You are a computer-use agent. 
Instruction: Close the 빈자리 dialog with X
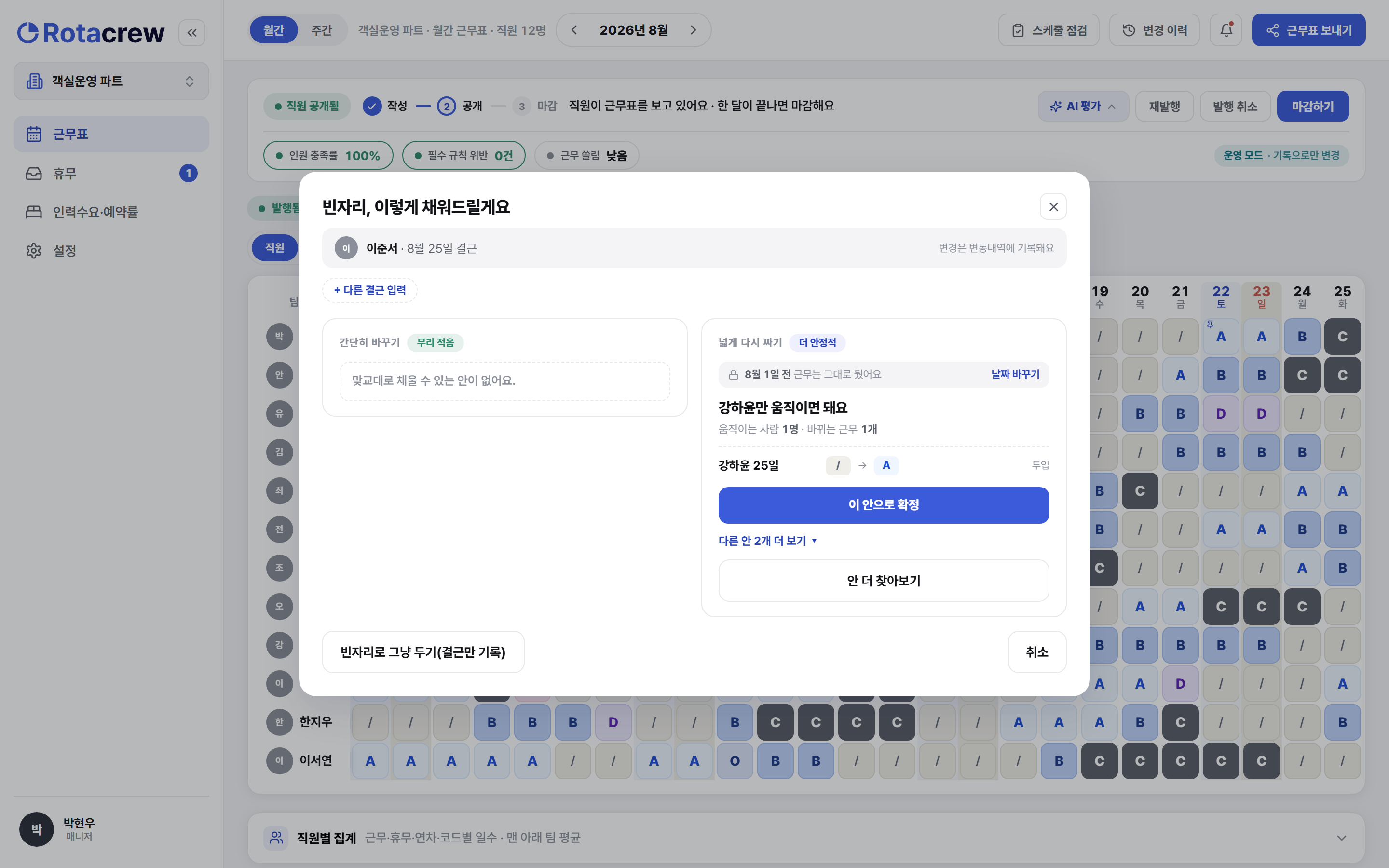(1053, 207)
